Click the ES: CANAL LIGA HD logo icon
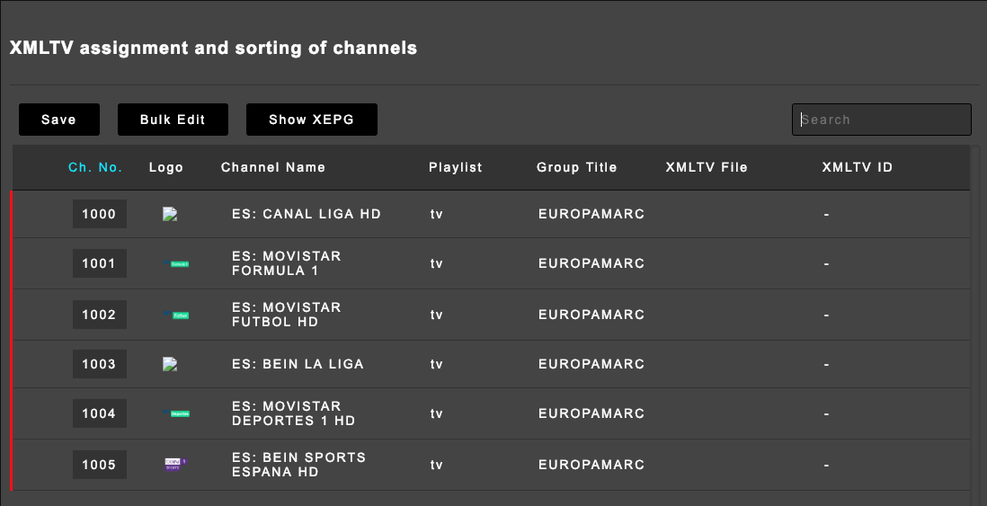This screenshot has height=506, width=987. (170, 214)
